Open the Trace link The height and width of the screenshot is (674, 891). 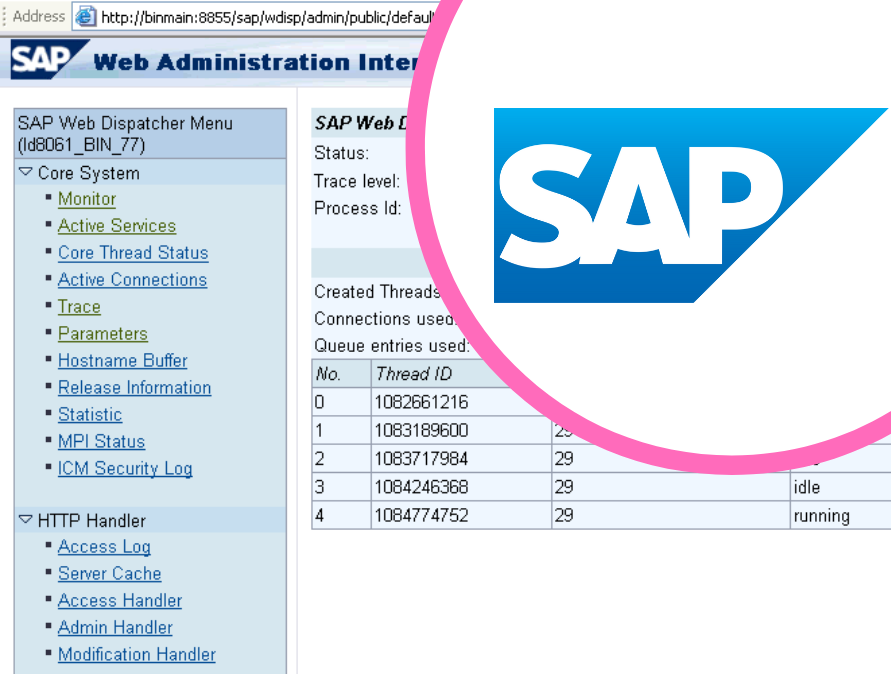tap(80, 307)
